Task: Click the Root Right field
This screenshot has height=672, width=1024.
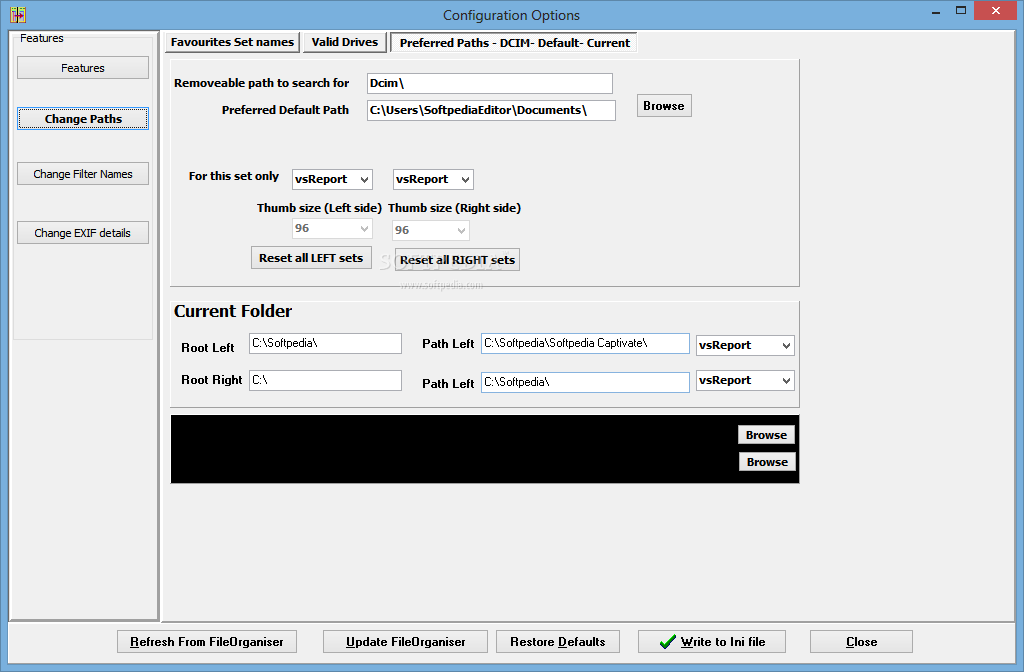Action: tap(325, 380)
